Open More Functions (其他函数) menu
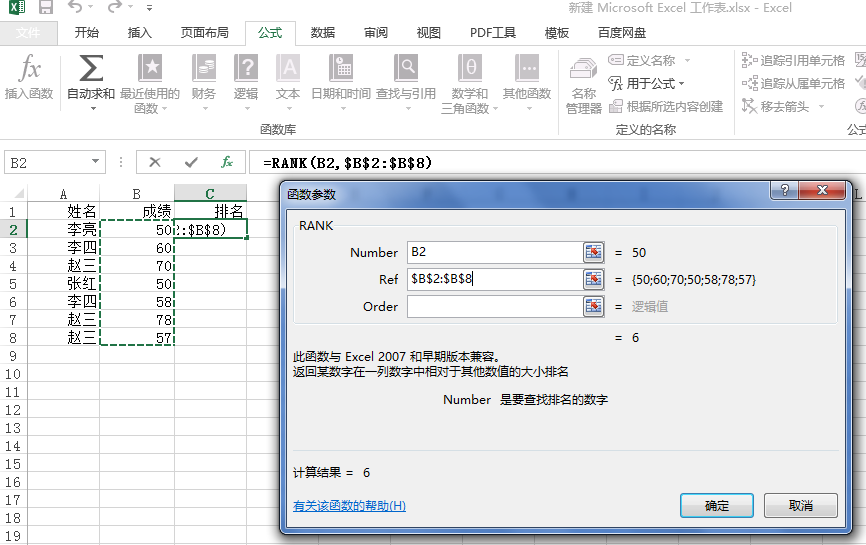The image size is (866, 545). [527, 82]
